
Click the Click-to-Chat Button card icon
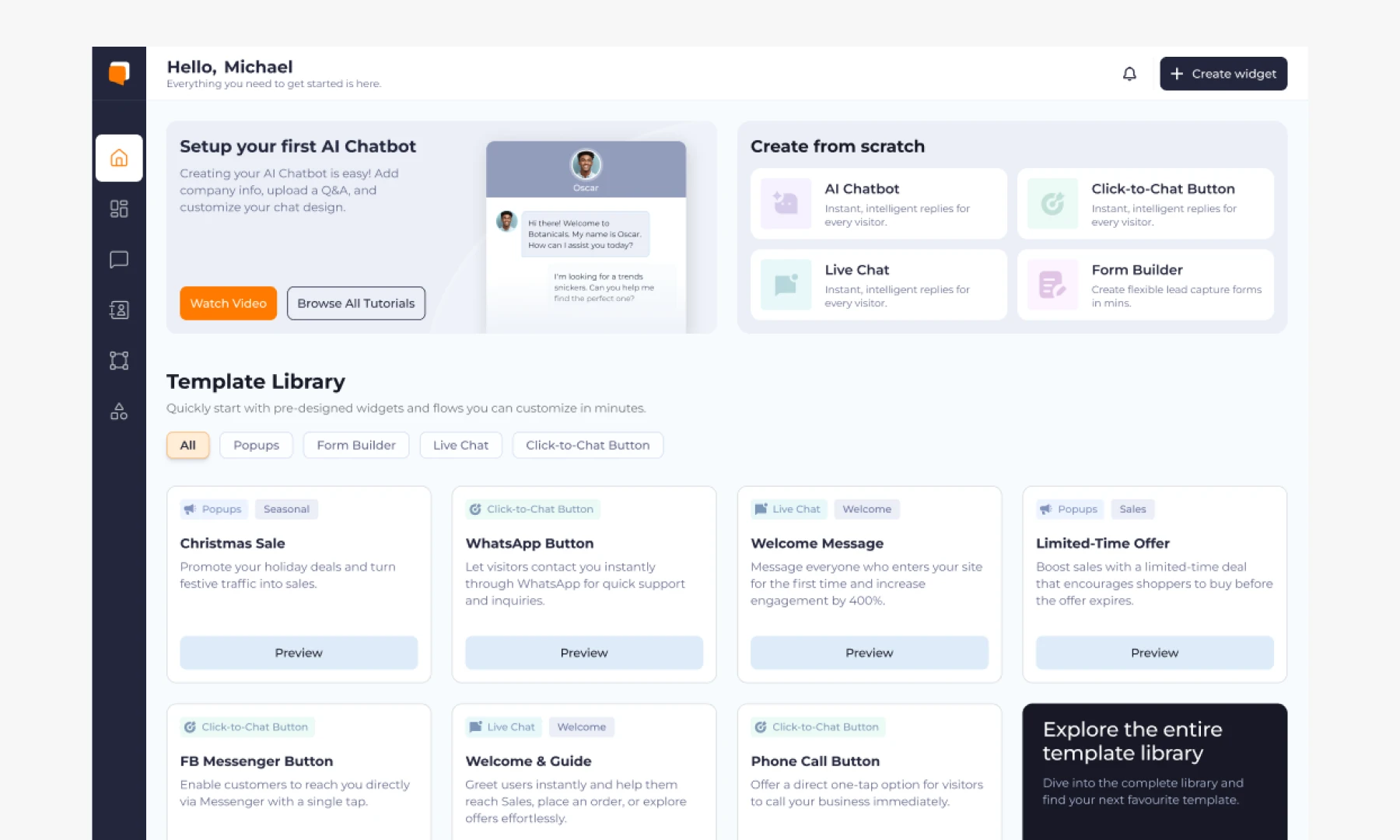(1052, 204)
